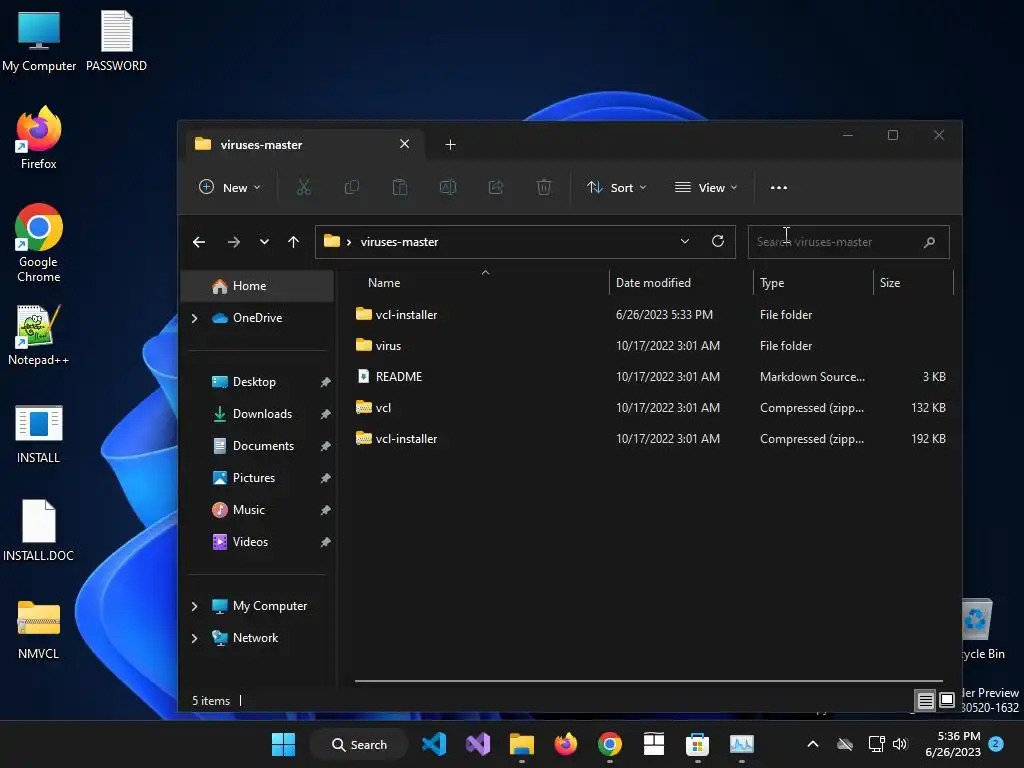Switch to large thumbnails view icon

point(947,701)
